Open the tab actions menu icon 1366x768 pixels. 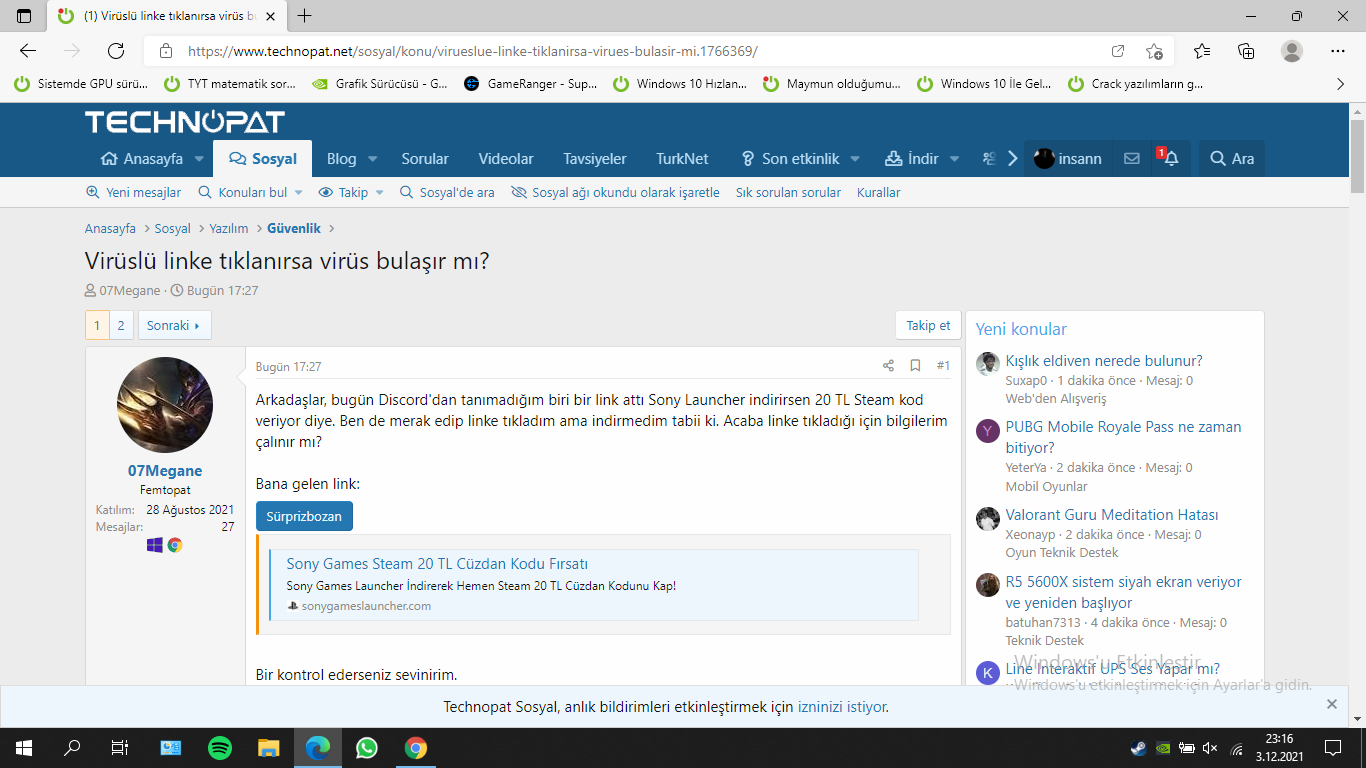(x=24, y=16)
